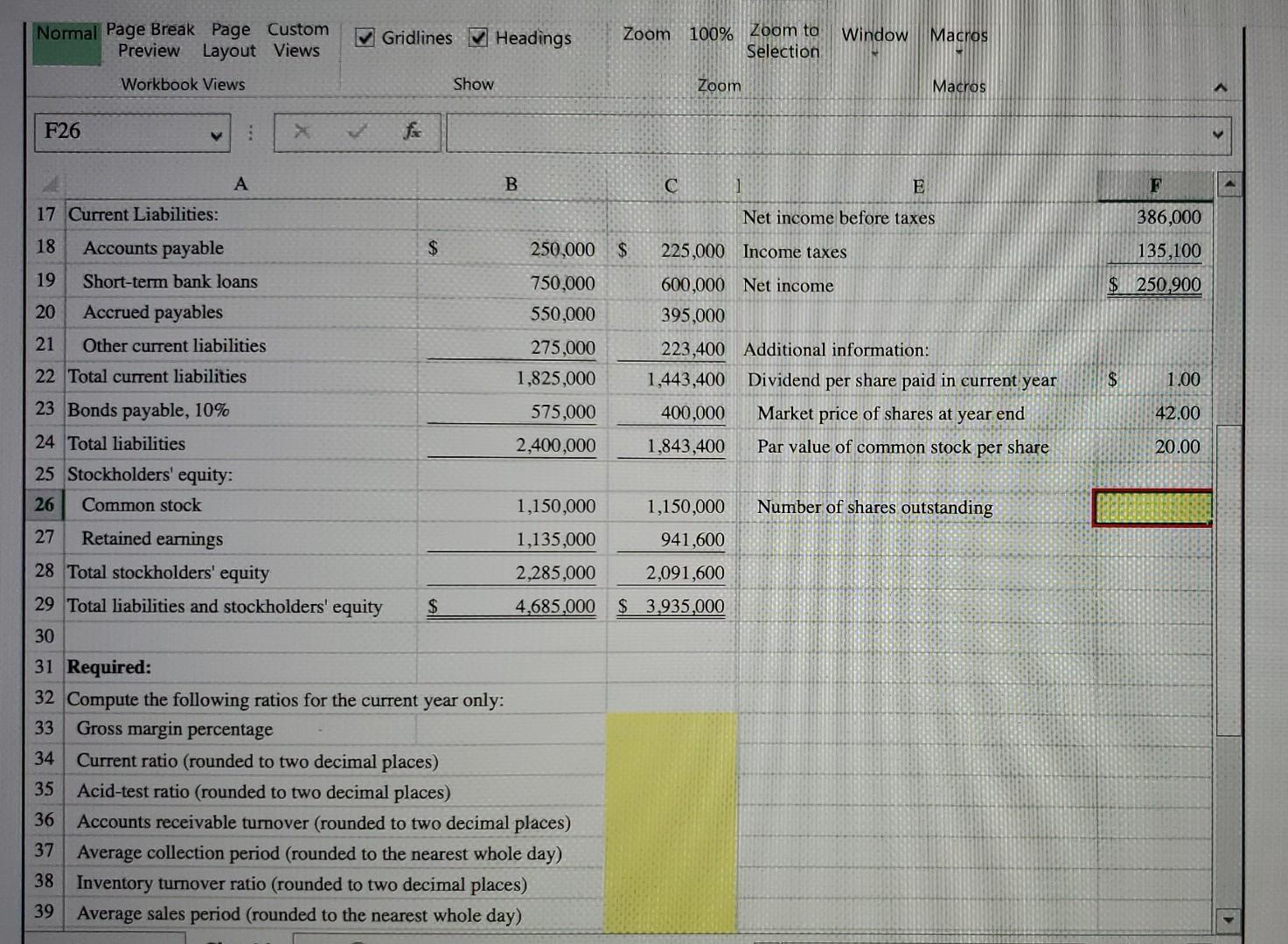Image resolution: width=1288 pixels, height=944 pixels.
Task: Expand the formula bar with its chevron
Action: coord(1219,134)
